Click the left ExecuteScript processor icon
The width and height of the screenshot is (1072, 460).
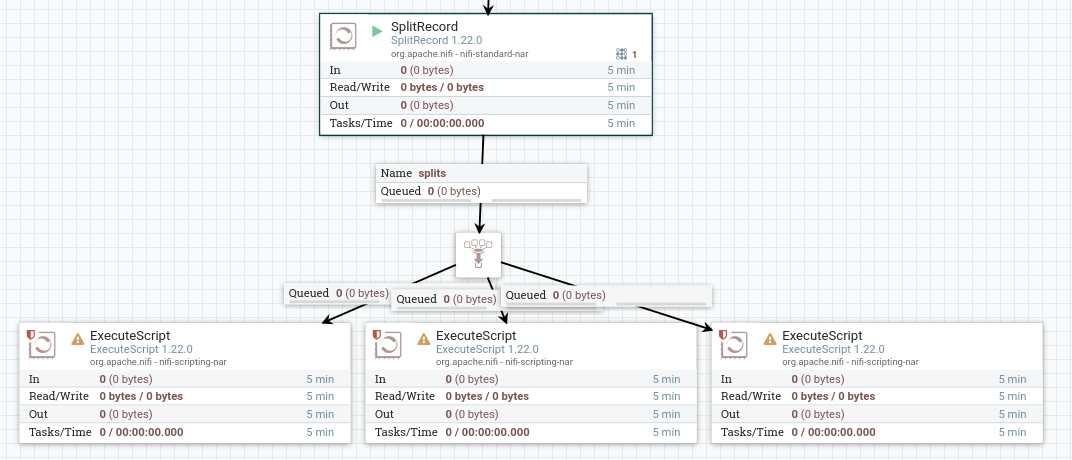tap(42, 345)
